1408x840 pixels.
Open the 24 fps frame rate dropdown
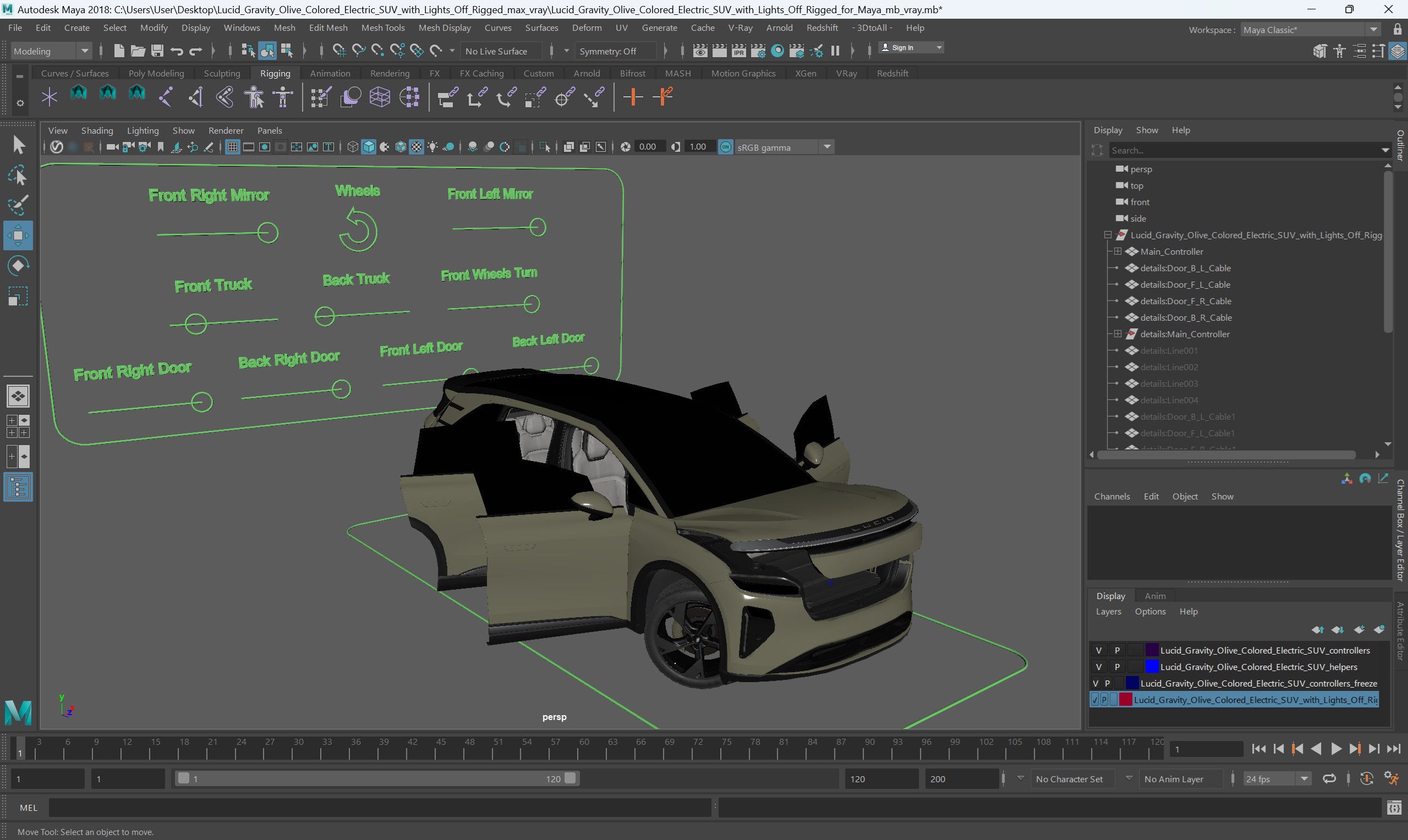1277,779
